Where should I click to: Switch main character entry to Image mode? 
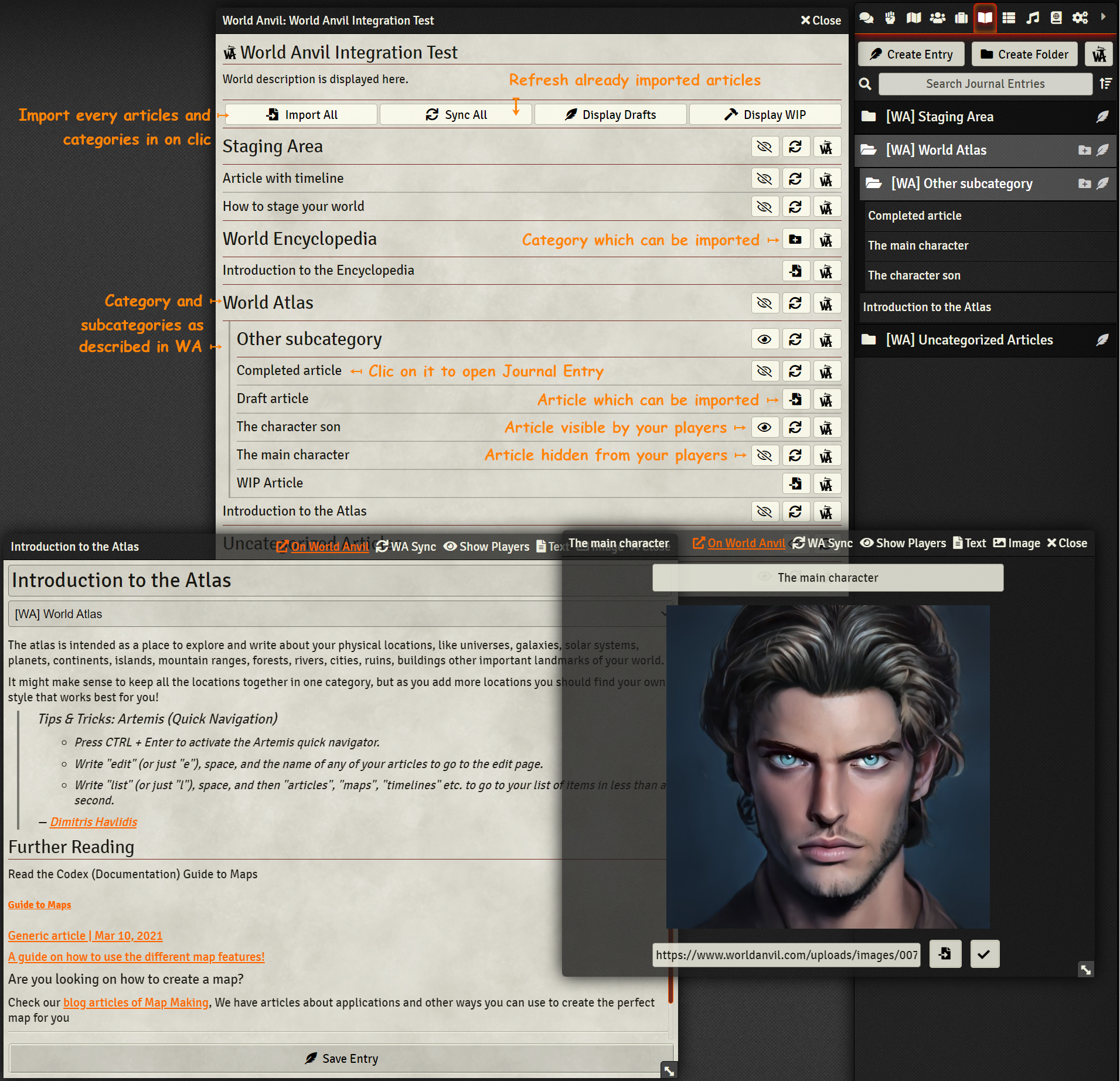tap(1016, 543)
